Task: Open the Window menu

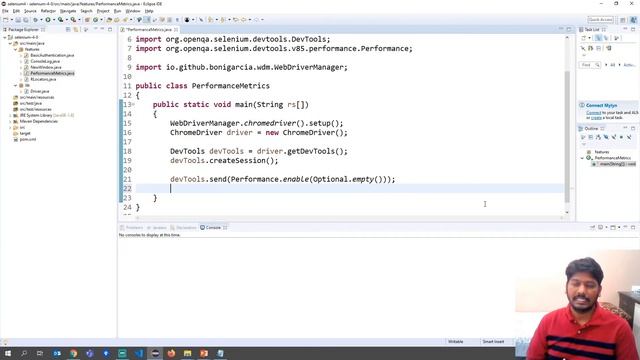Action: pos(133,11)
